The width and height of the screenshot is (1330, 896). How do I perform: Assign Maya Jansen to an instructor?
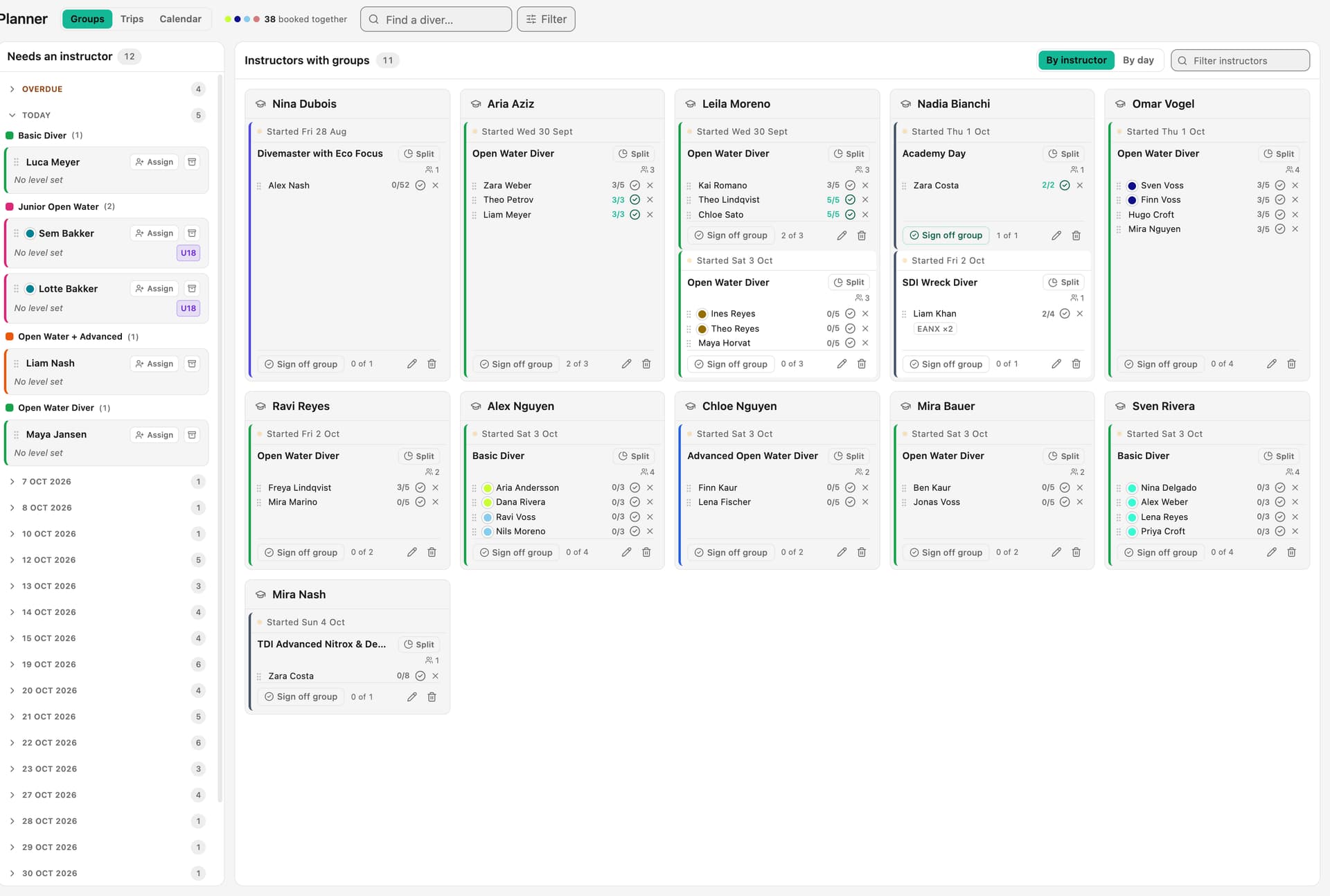click(x=154, y=436)
